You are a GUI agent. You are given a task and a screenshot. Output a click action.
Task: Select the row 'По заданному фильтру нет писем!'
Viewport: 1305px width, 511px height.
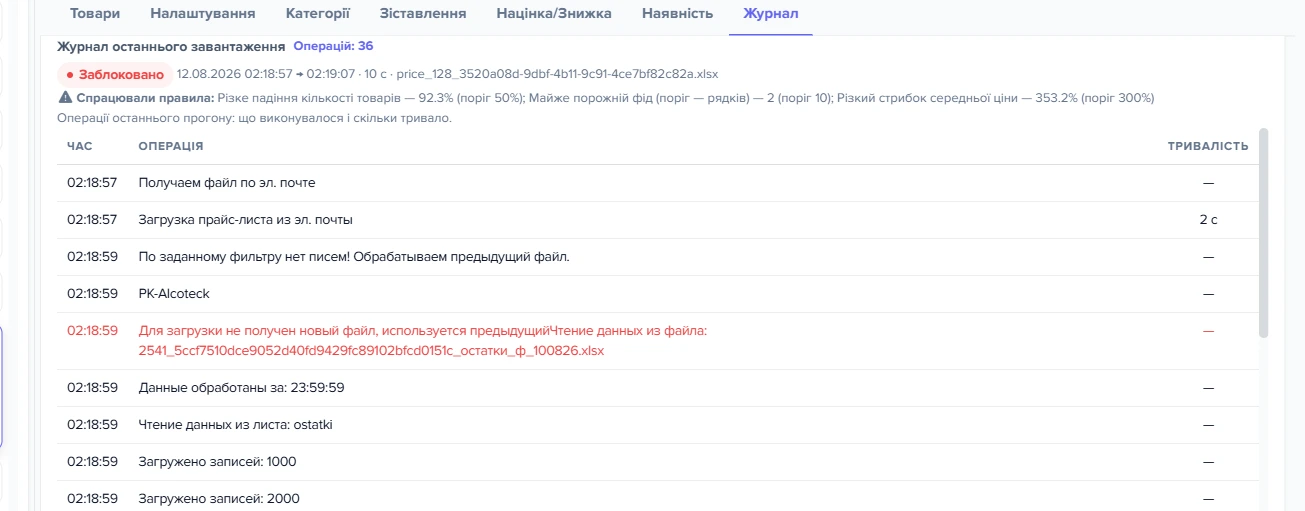(657, 257)
